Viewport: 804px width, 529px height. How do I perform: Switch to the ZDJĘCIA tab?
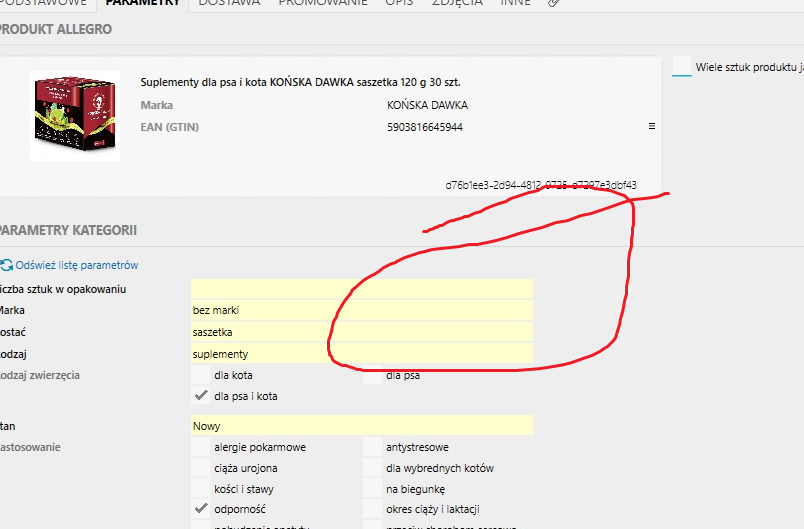[x=457, y=3]
